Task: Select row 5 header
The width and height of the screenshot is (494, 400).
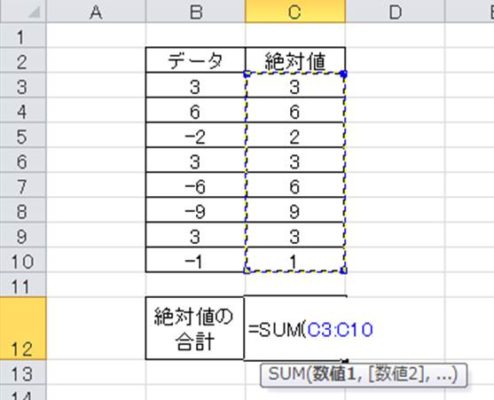Action: click(x=23, y=137)
